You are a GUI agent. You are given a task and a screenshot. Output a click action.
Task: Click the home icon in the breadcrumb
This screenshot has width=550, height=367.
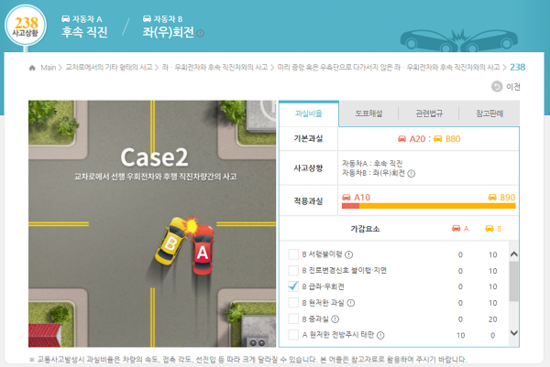point(32,68)
